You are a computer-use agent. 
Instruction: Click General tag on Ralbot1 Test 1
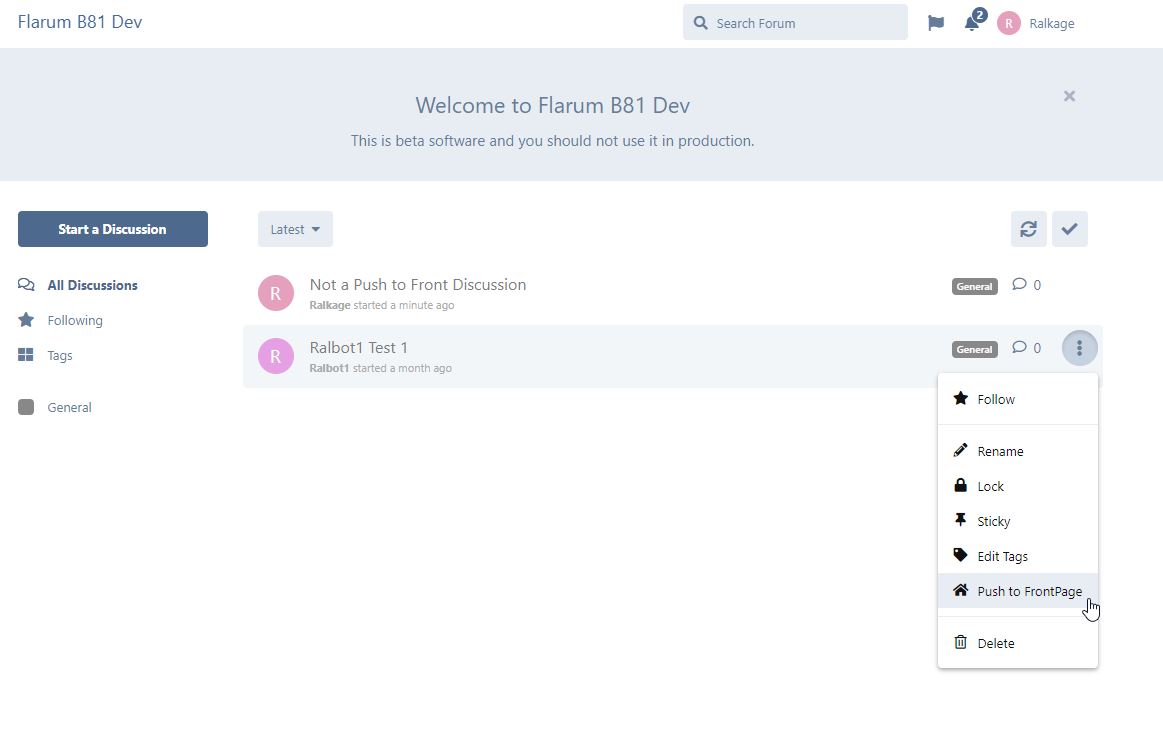[975, 349]
